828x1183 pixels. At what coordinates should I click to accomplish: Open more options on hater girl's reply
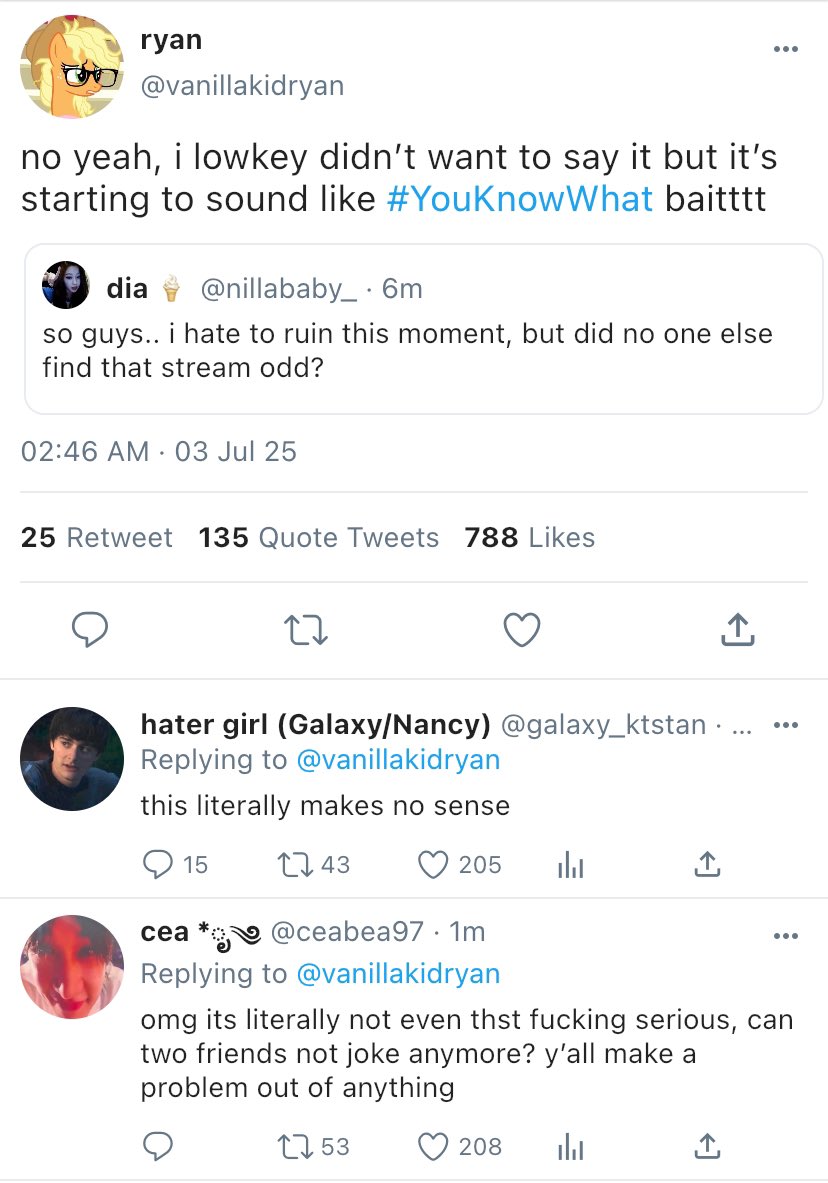786,726
